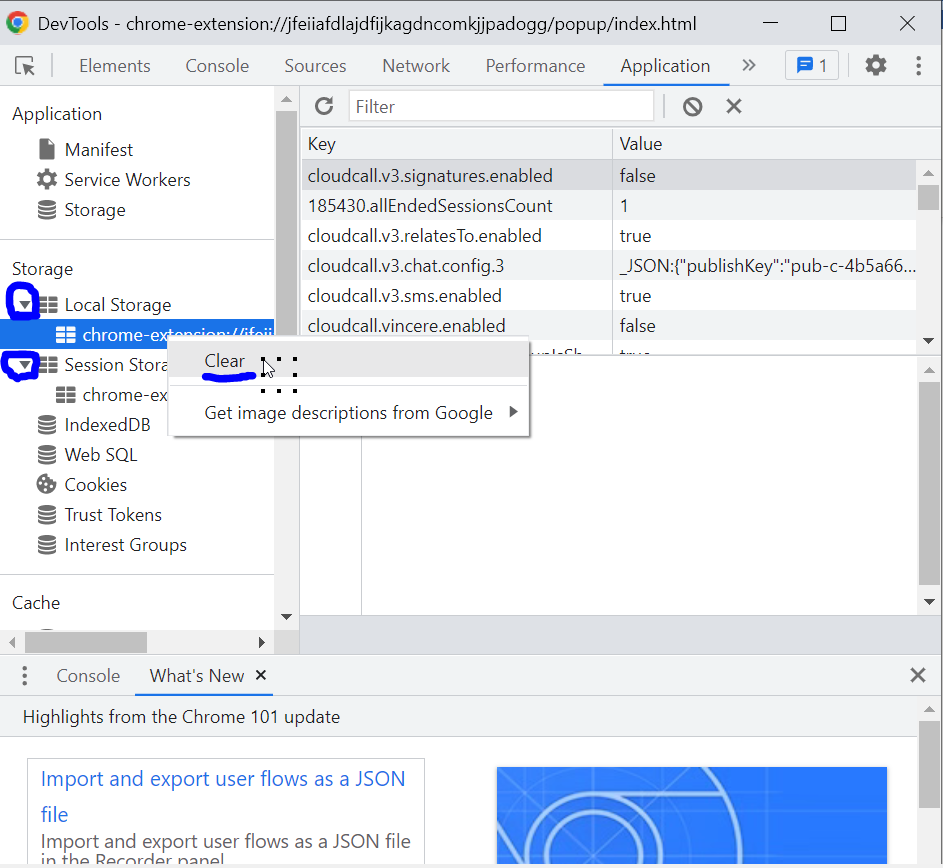The height and width of the screenshot is (868, 943).
Task: Select the What's New drawer tab
Action: click(197, 676)
